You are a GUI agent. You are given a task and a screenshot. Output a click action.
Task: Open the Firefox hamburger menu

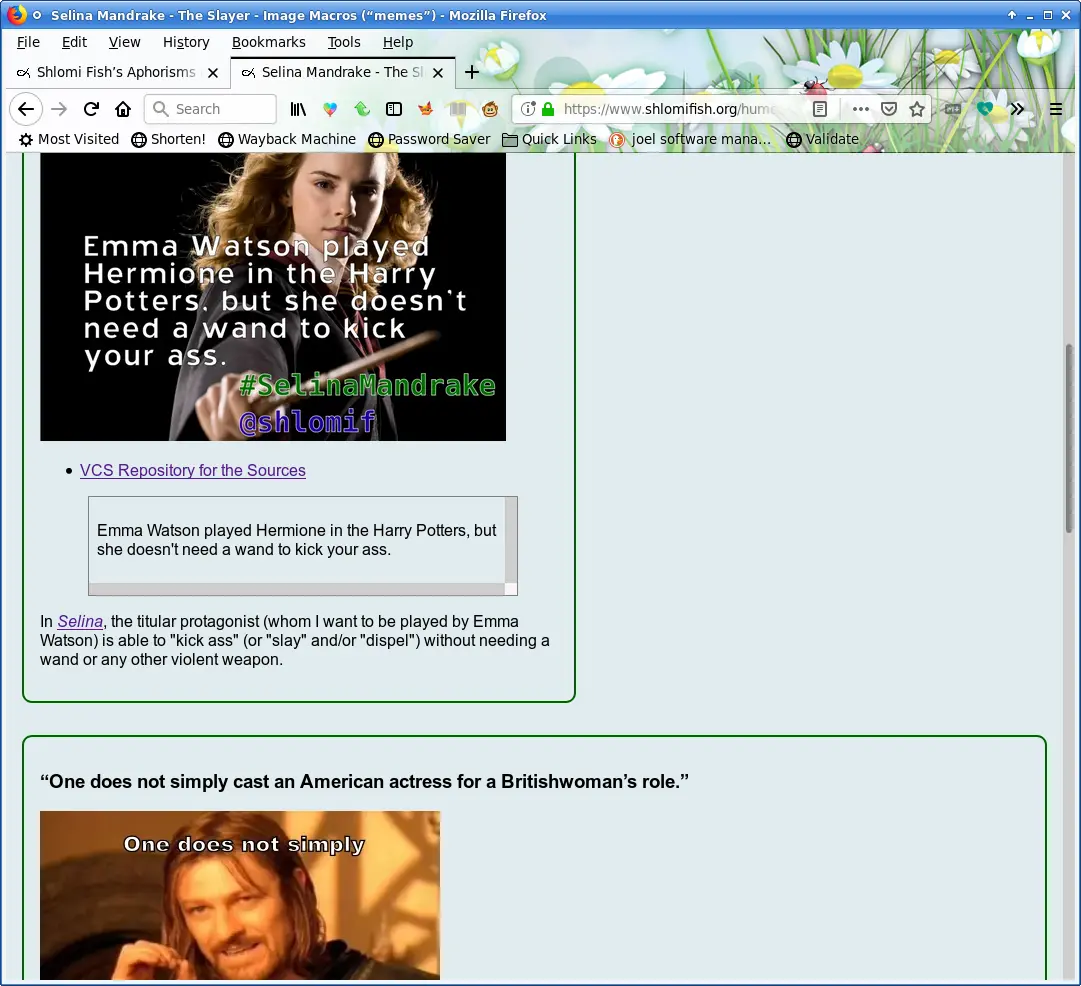[1055, 109]
